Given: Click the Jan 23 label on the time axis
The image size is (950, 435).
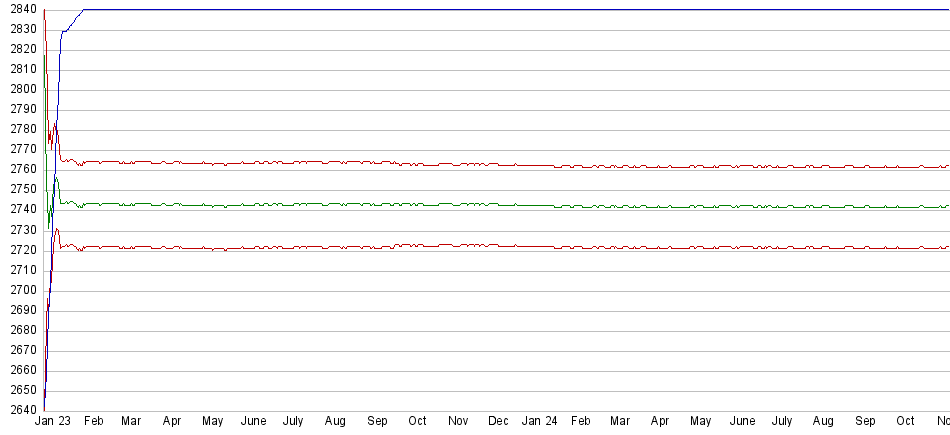Looking at the screenshot, I should [x=53, y=422].
